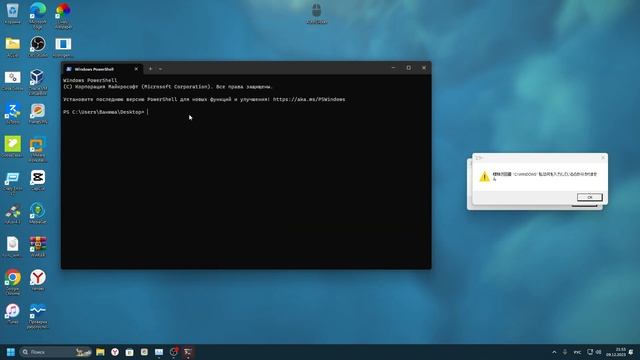Select the VirtualBox desktop shortcut
640x360 pixels.
[38, 82]
